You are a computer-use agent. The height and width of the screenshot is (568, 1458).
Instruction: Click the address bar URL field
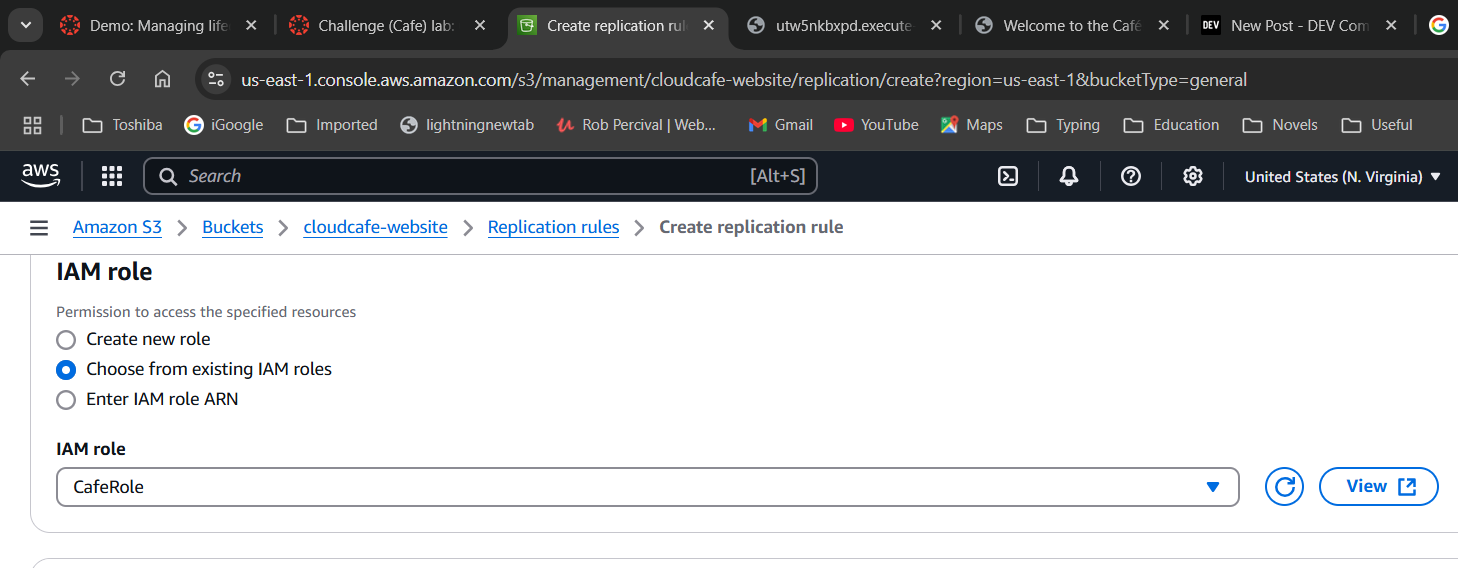pos(744,80)
